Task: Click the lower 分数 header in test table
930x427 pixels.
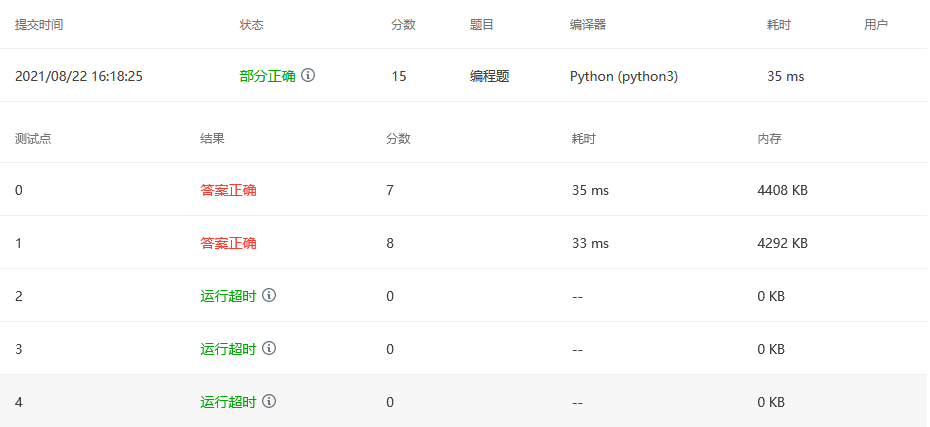Action: pyautogui.click(x=398, y=139)
